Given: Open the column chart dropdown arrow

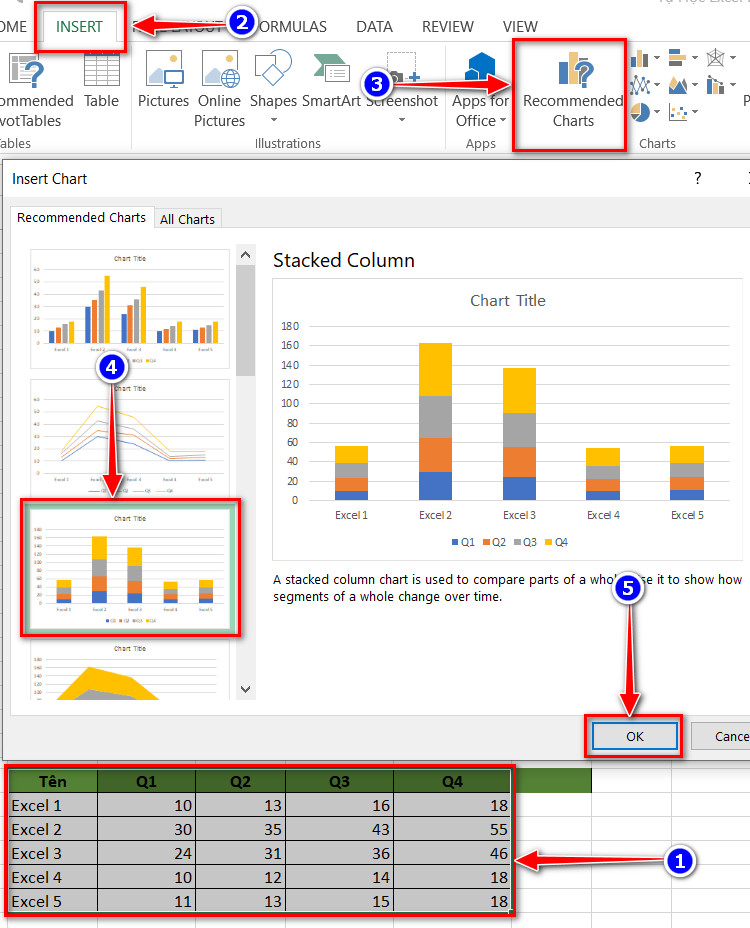Looking at the screenshot, I should click(x=656, y=58).
